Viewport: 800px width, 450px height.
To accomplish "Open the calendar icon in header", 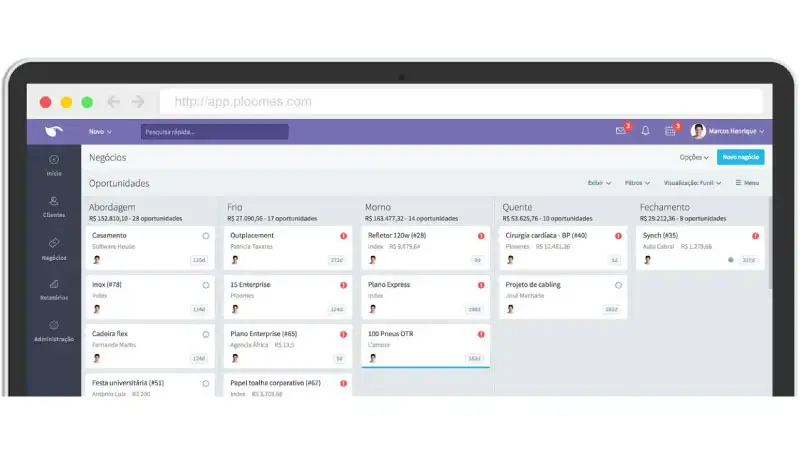I will tap(670, 131).
